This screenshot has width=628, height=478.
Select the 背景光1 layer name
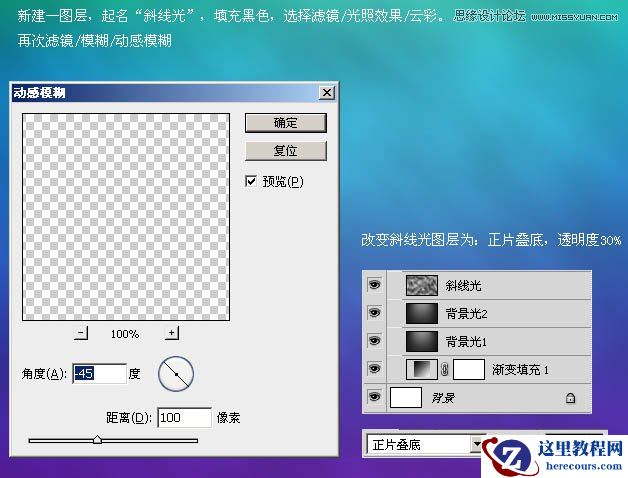(x=467, y=342)
